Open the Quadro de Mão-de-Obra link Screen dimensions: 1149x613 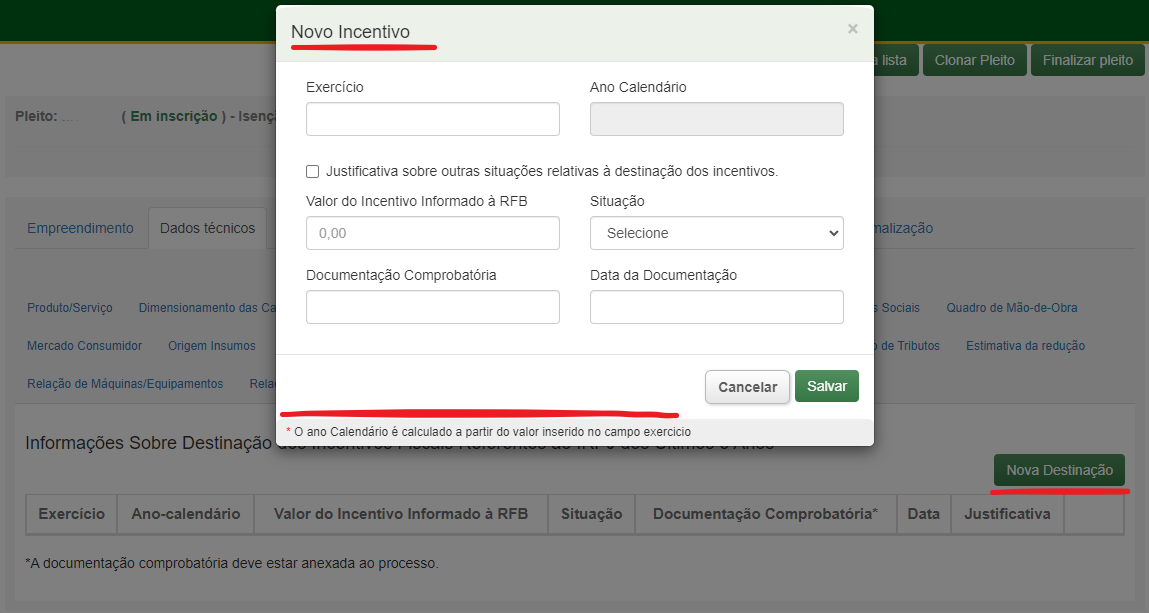pyautogui.click(x=1011, y=308)
